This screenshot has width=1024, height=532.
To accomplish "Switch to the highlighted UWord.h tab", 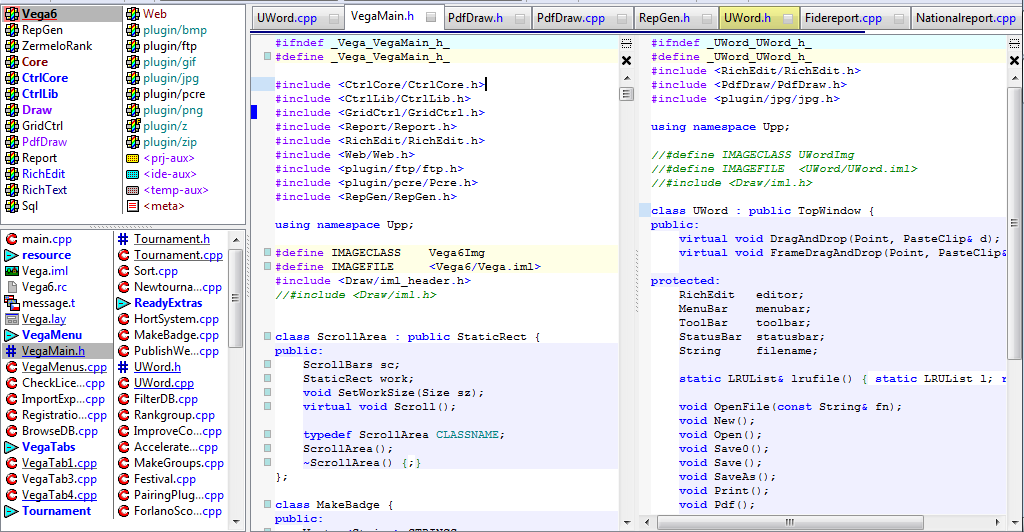I will point(747,18).
